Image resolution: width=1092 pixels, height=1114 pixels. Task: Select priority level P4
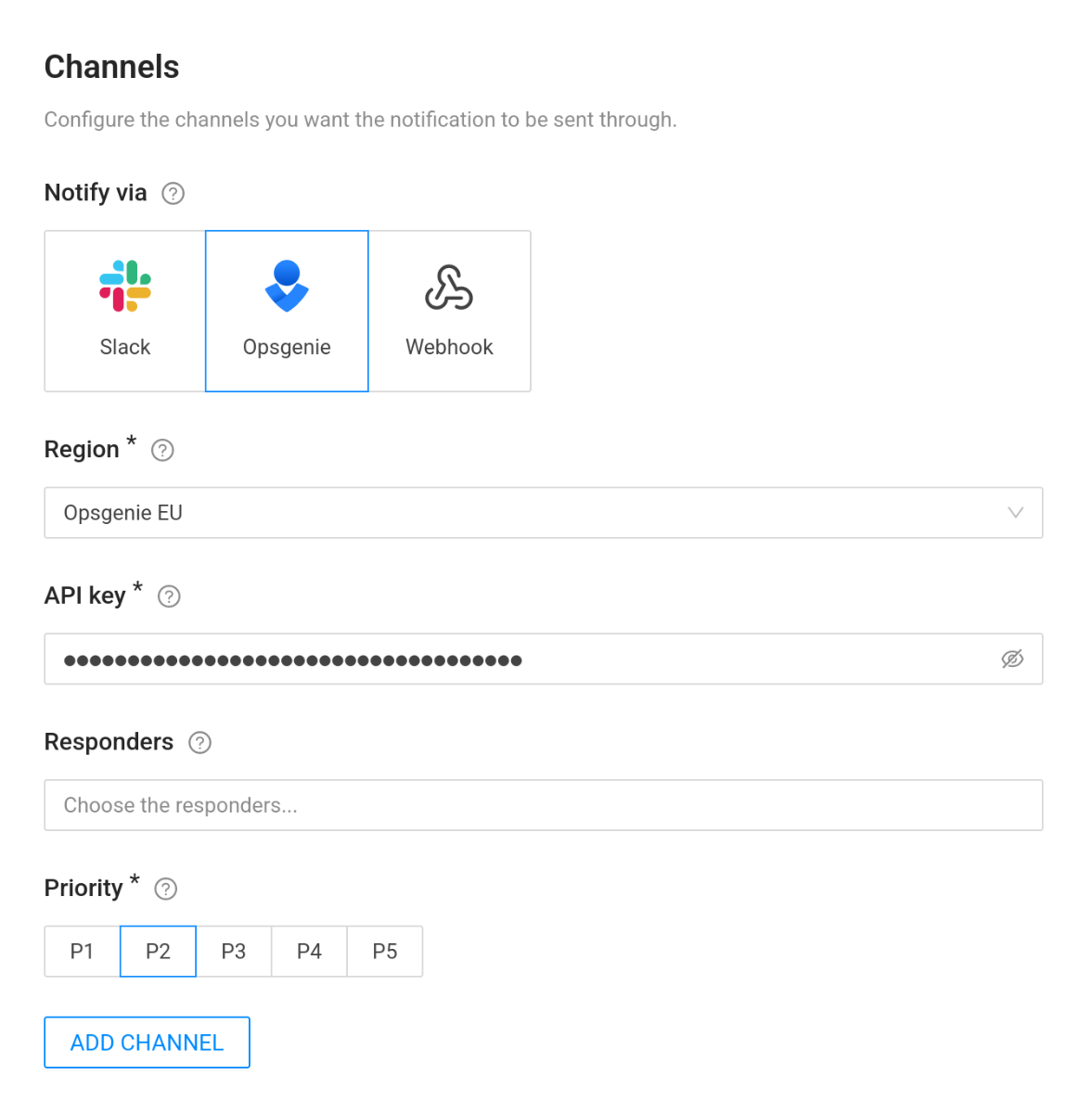click(309, 951)
